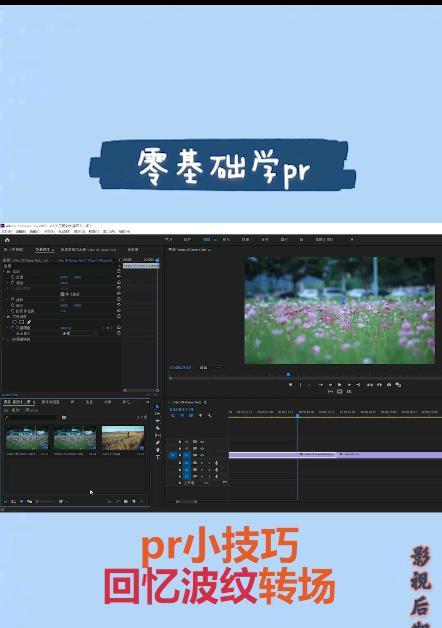Switch Project panel to list view
The width and height of the screenshot is (442, 628).
[x=13, y=501]
